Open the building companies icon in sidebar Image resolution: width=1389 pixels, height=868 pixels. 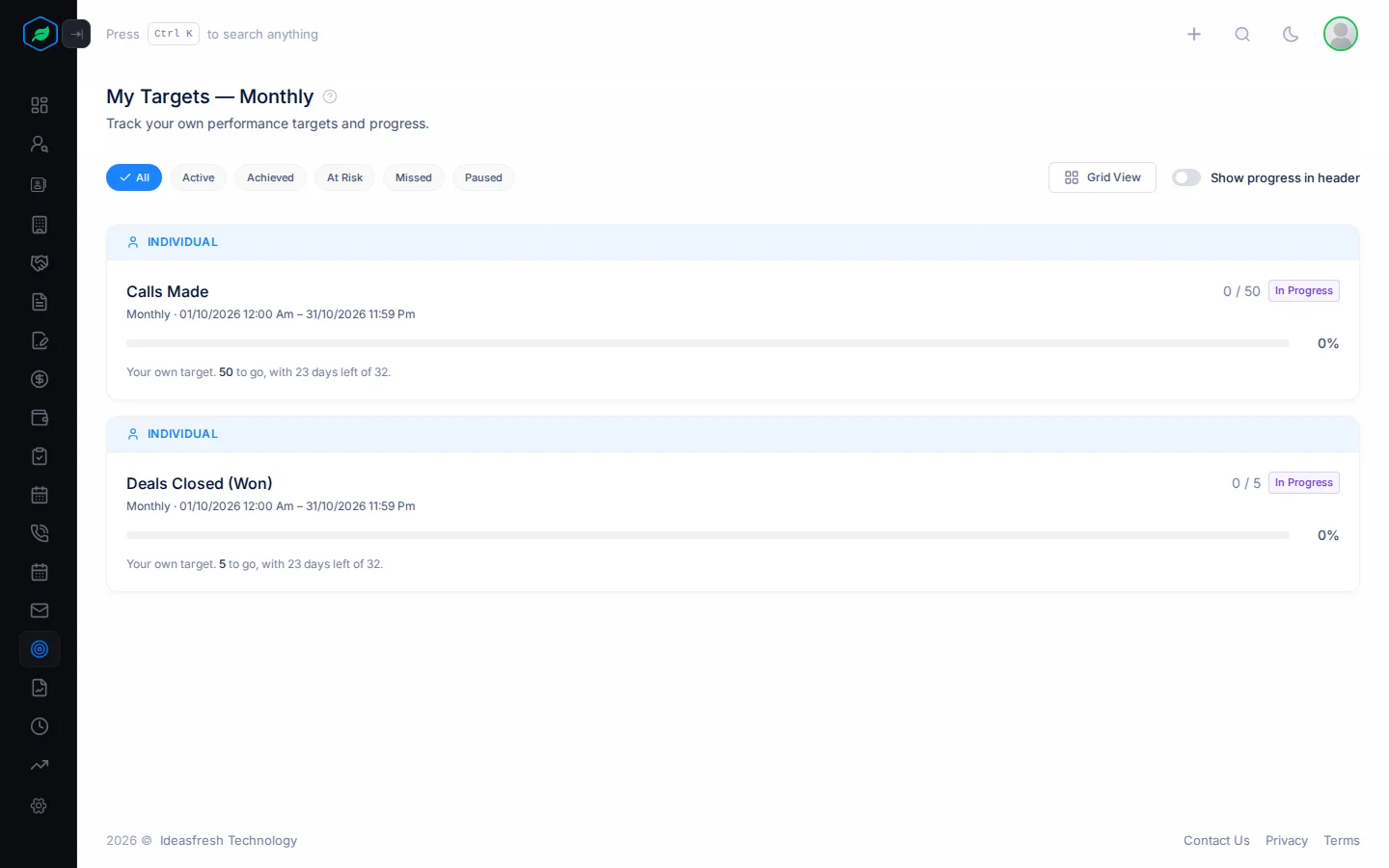pyautogui.click(x=40, y=225)
